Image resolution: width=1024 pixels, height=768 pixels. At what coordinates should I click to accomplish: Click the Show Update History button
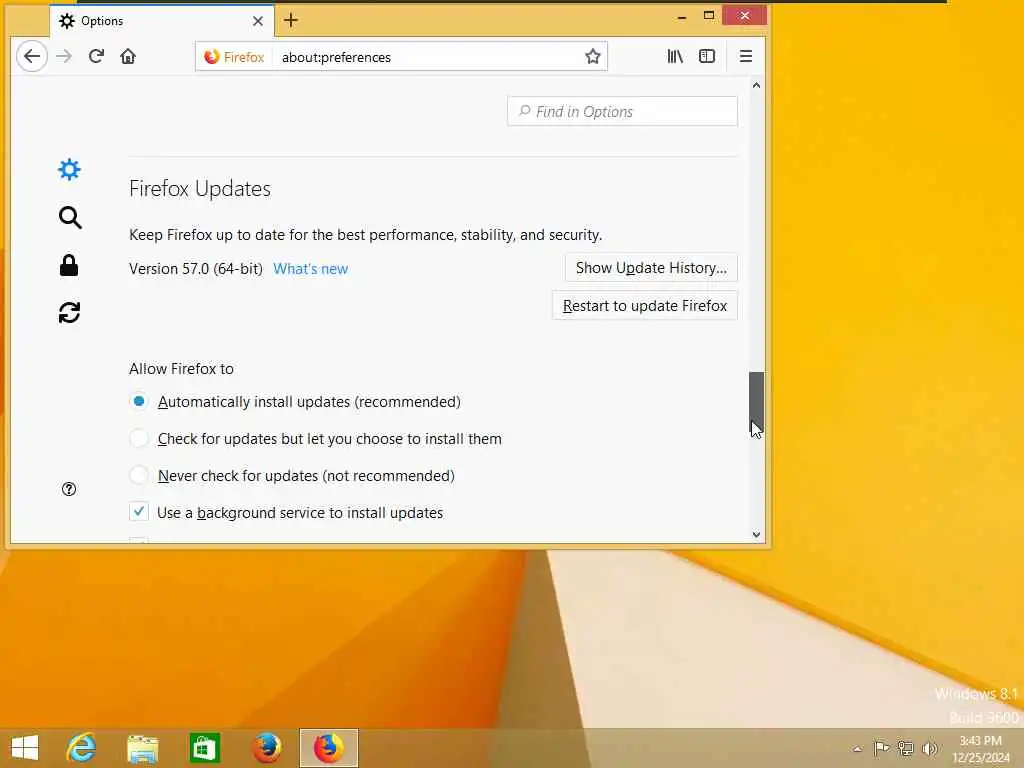651,268
